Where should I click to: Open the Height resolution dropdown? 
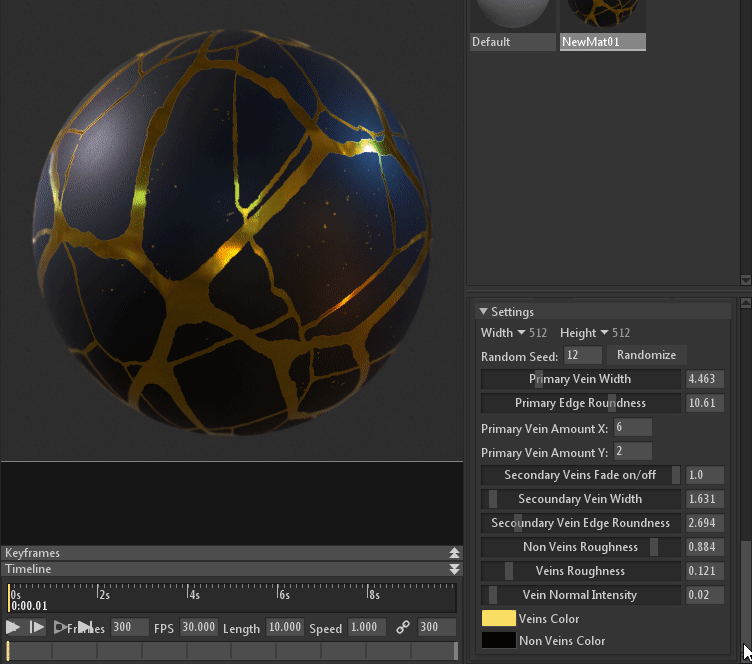point(604,333)
